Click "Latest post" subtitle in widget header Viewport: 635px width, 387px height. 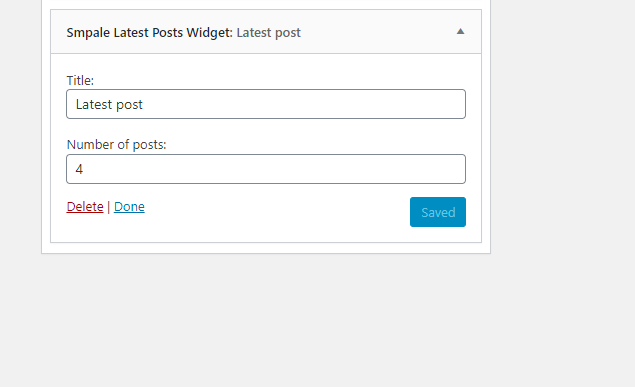(x=268, y=32)
